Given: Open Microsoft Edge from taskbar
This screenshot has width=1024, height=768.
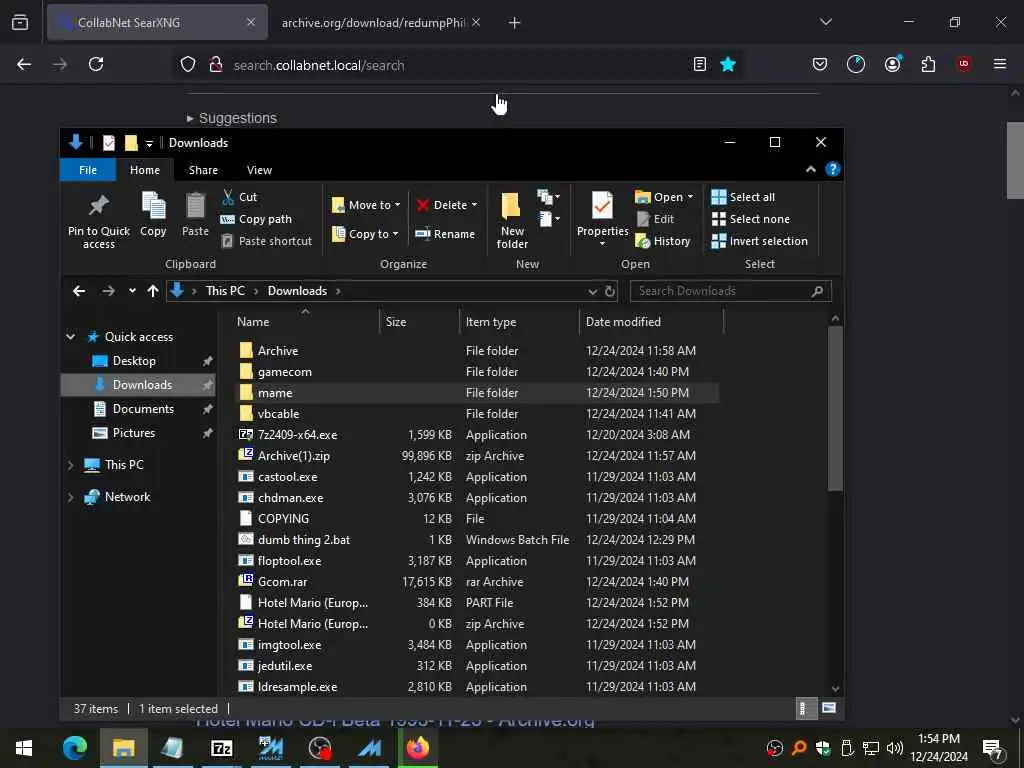Looking at the screenshot, I should tap(74, 748).
